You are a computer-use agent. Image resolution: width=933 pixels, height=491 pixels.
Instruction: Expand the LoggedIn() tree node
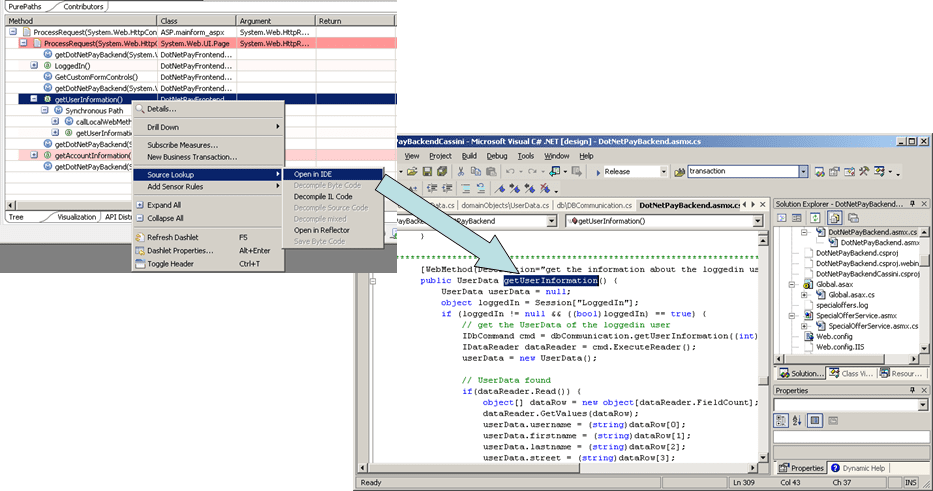(x=34, y=65)
